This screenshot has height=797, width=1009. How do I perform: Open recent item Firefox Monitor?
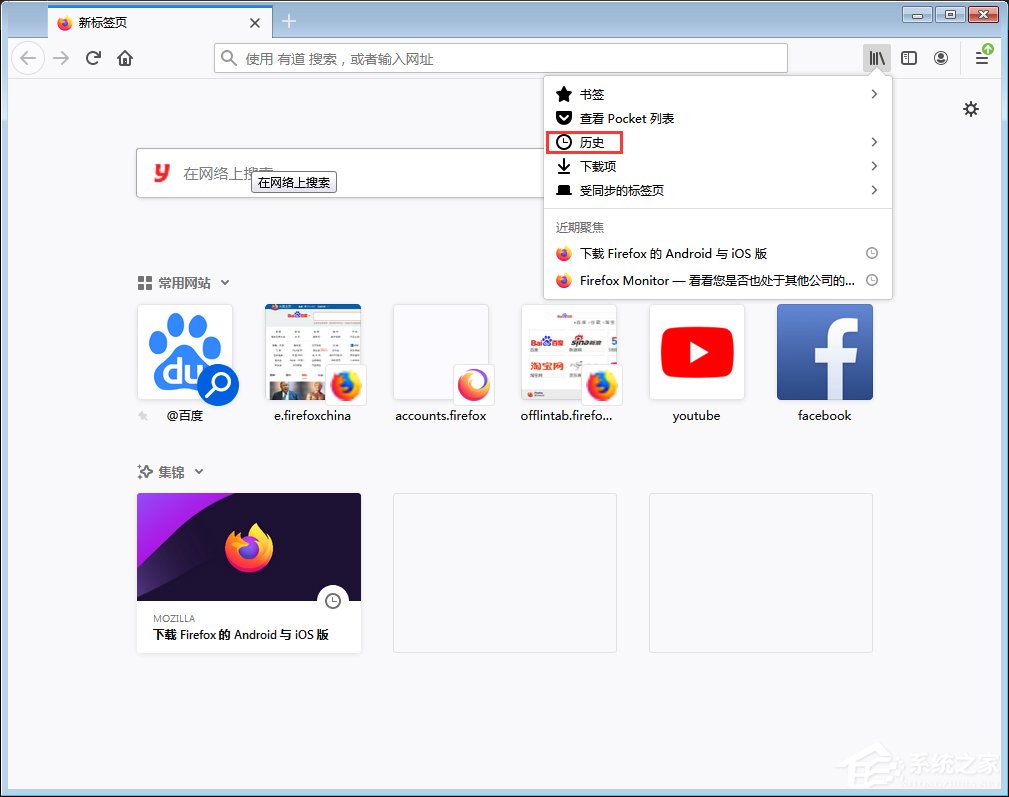coord(717,280)
